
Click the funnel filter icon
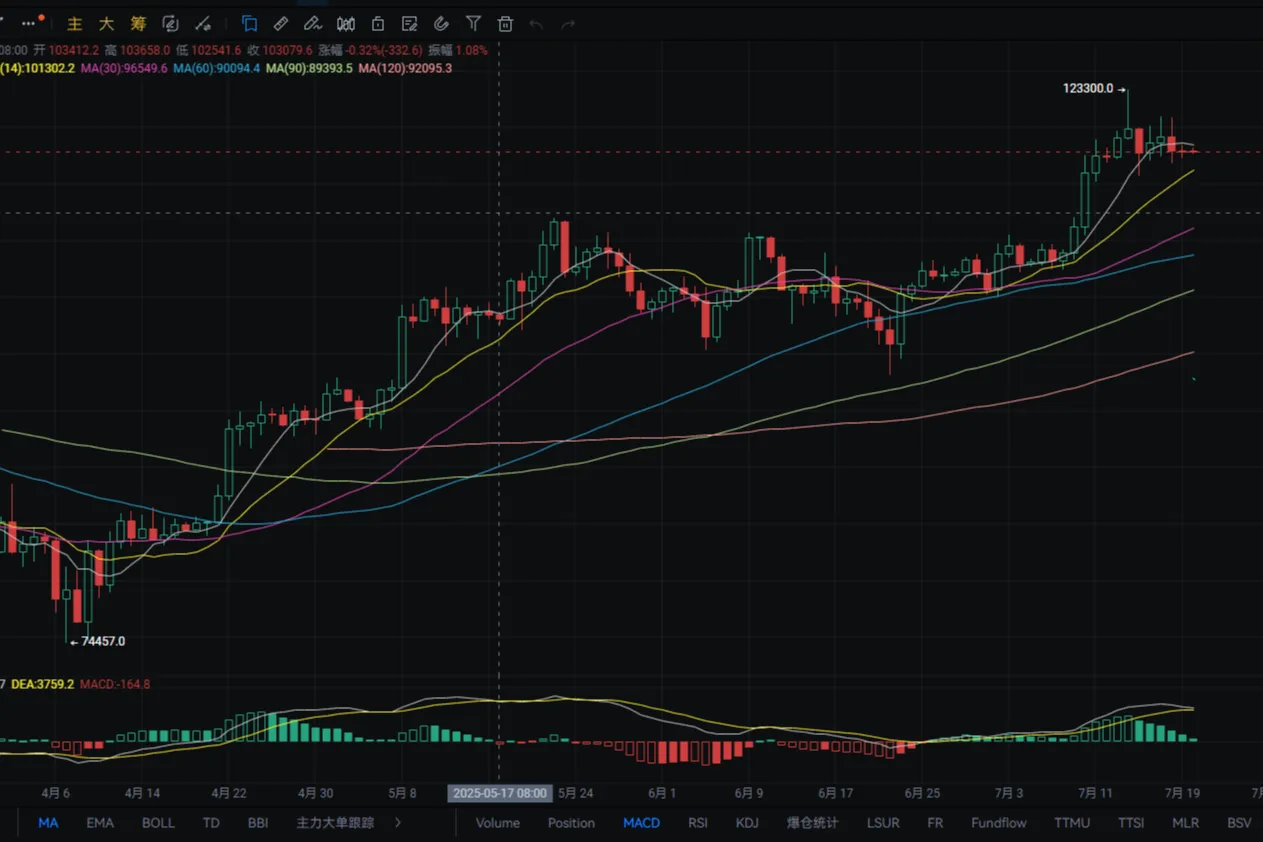click(x=473, y=23)
